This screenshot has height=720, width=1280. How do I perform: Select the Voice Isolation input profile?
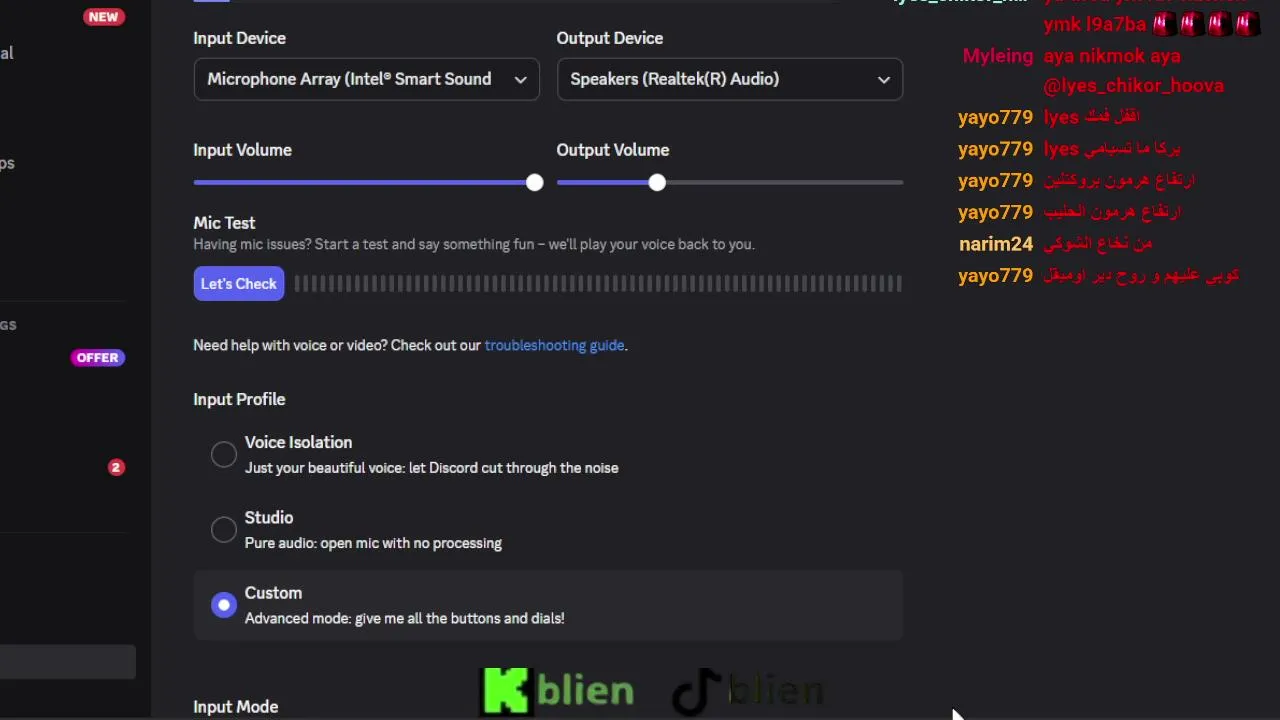tap(224, 454)
